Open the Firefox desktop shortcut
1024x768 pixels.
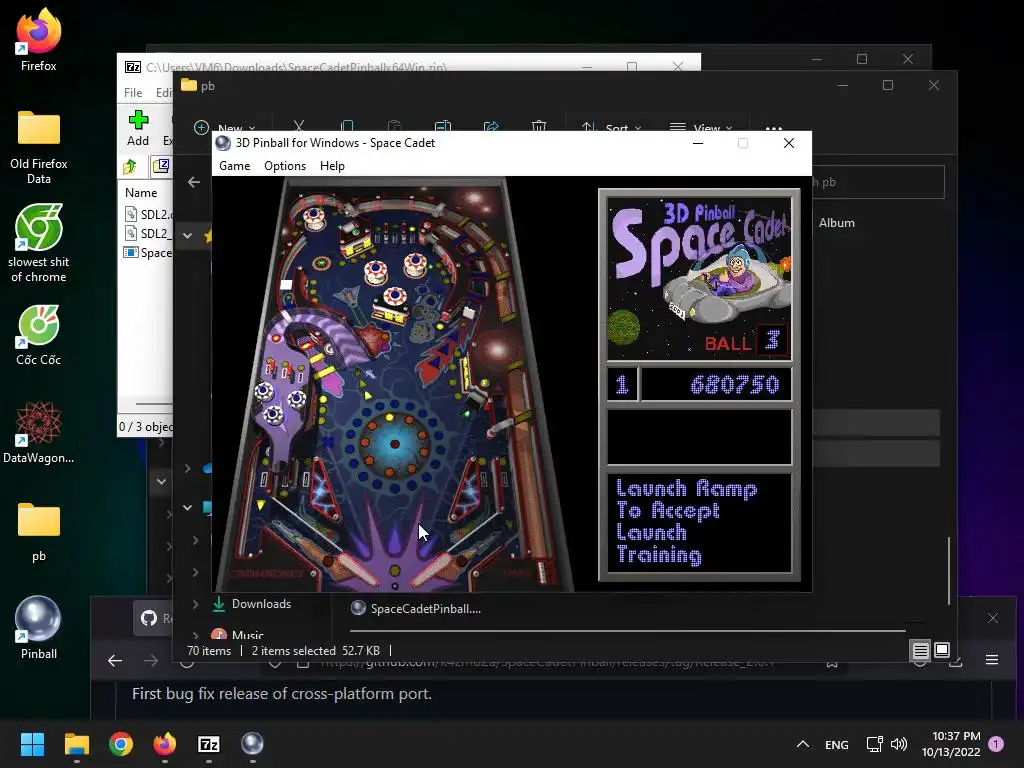39,40
